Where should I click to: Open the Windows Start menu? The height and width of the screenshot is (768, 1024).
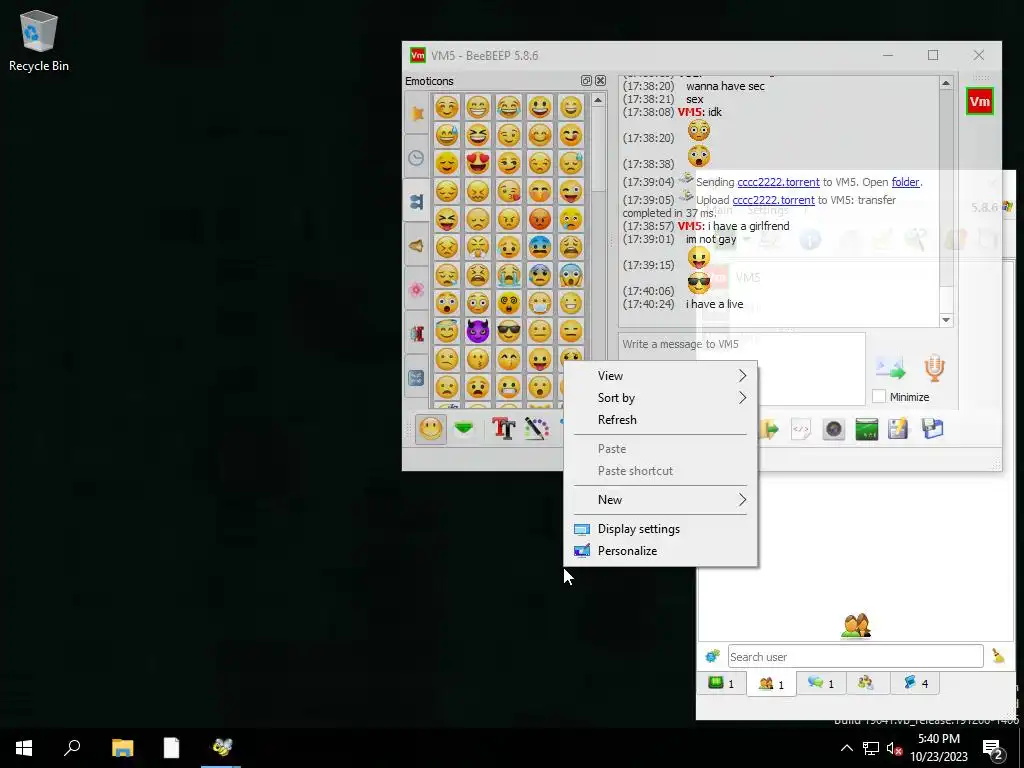(24, 748)
